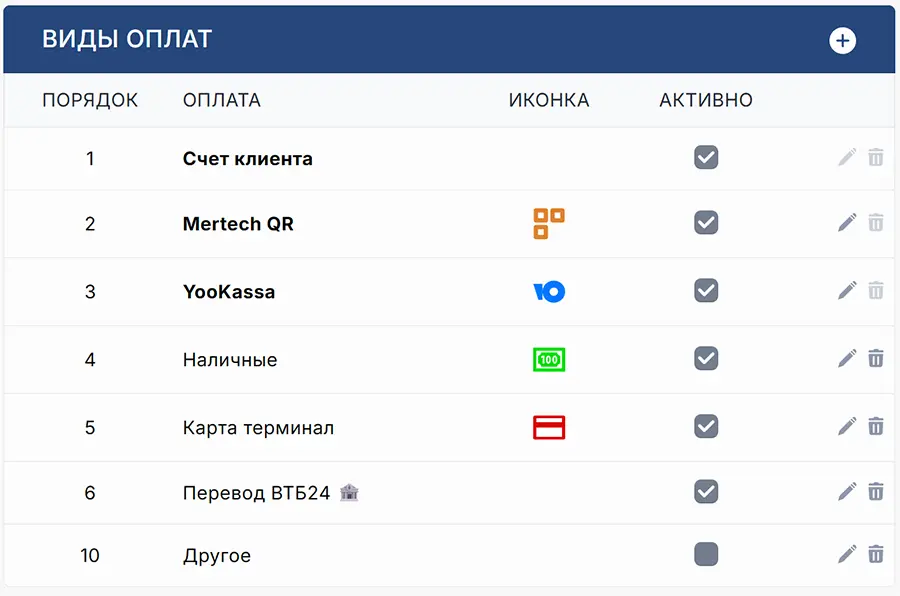Disable the Счет клиента active checkbox
This screenshot has height=596, width=900.
click(706, 158)
